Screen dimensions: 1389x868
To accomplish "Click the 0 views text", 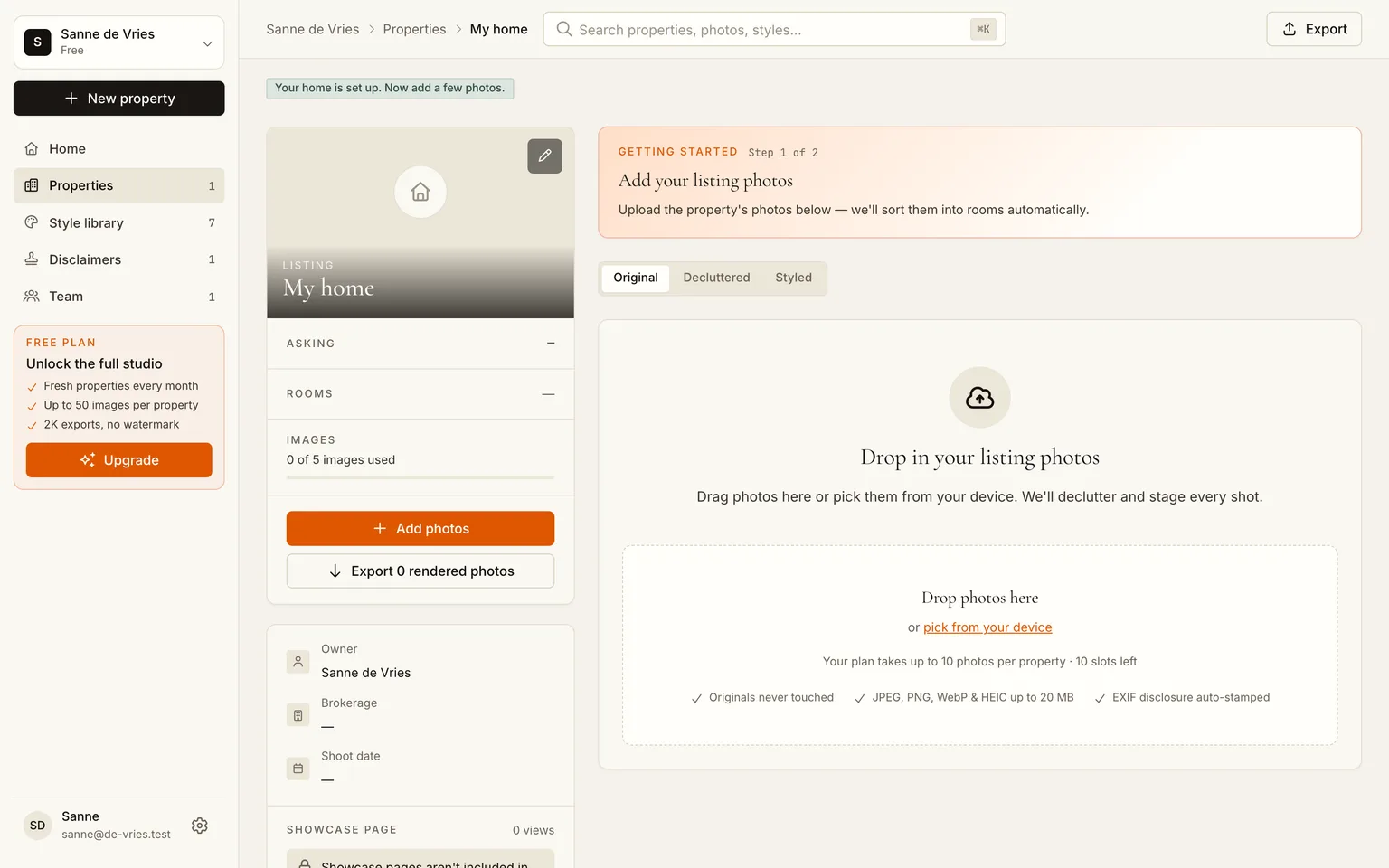I will (x=534, y=830).
